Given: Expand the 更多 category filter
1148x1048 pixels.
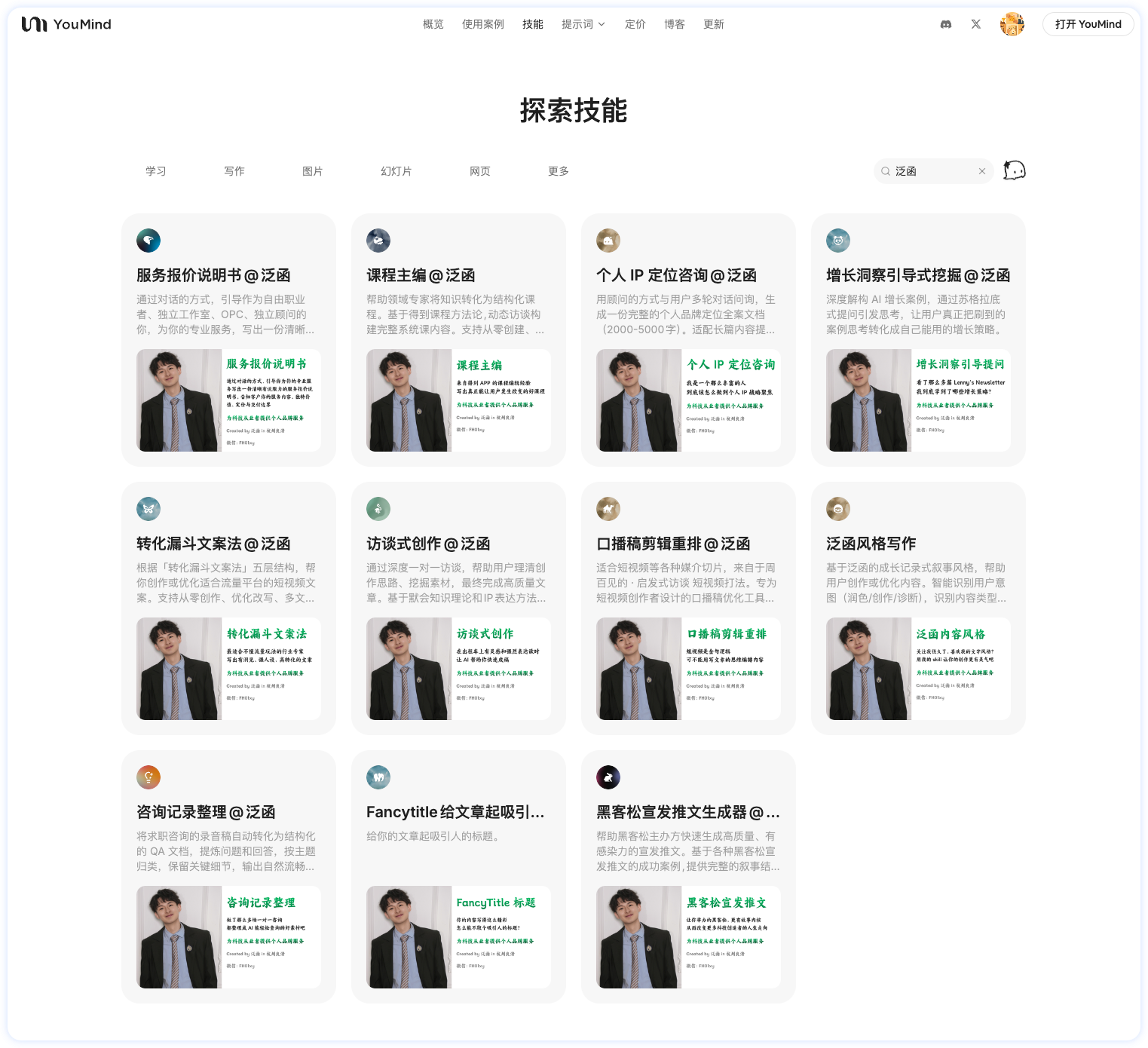Looking at the screenshot, I should (558, 171).
